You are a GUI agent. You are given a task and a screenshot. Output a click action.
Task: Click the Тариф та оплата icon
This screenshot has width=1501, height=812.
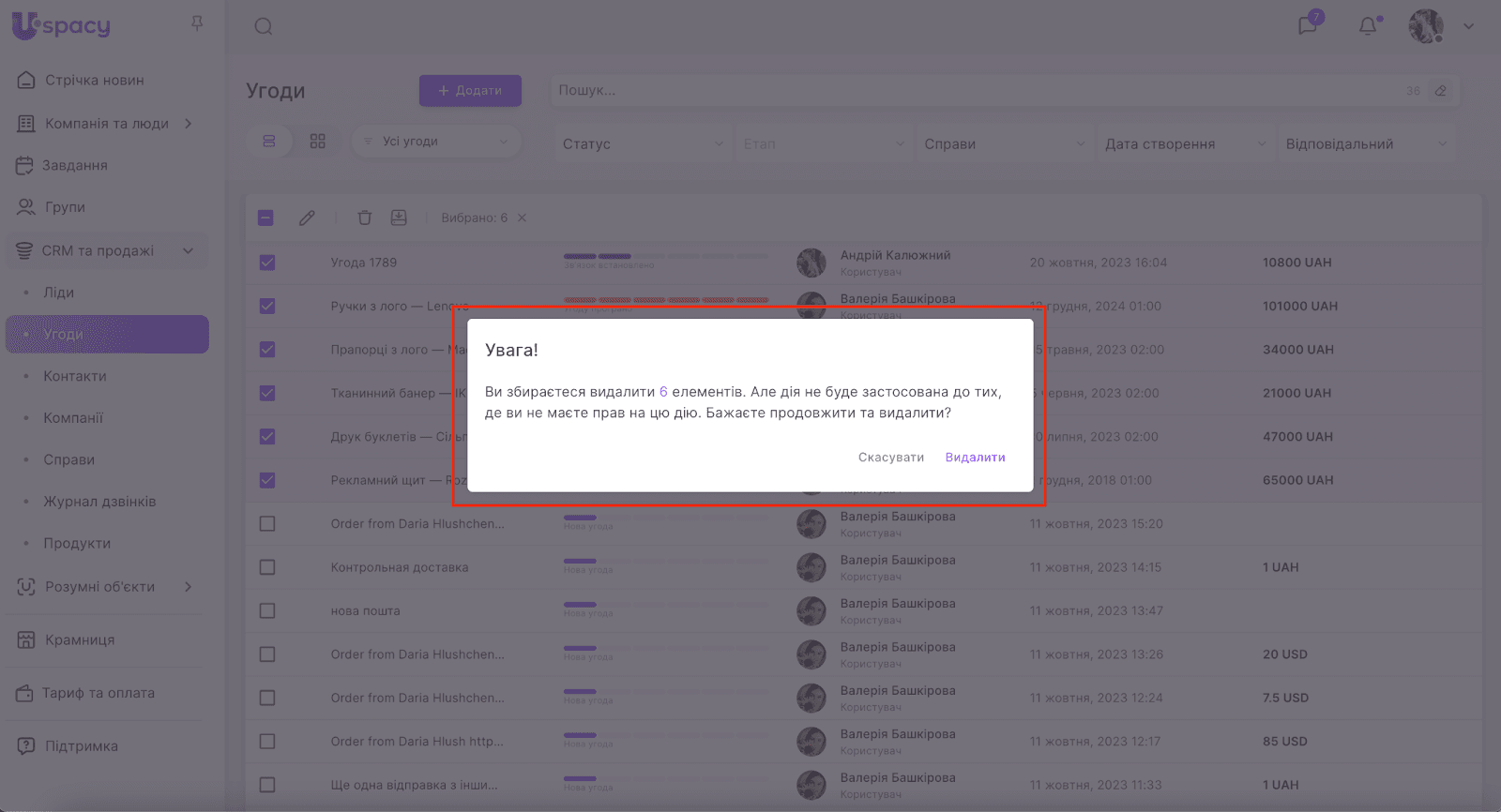click(24, 694)
